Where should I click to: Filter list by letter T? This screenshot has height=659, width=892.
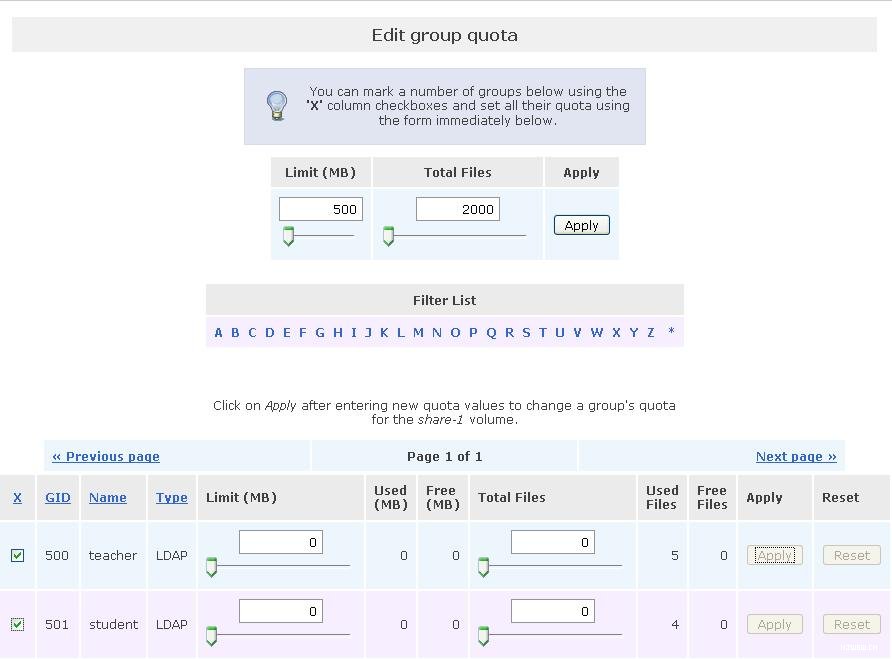[x=543, y=332]
